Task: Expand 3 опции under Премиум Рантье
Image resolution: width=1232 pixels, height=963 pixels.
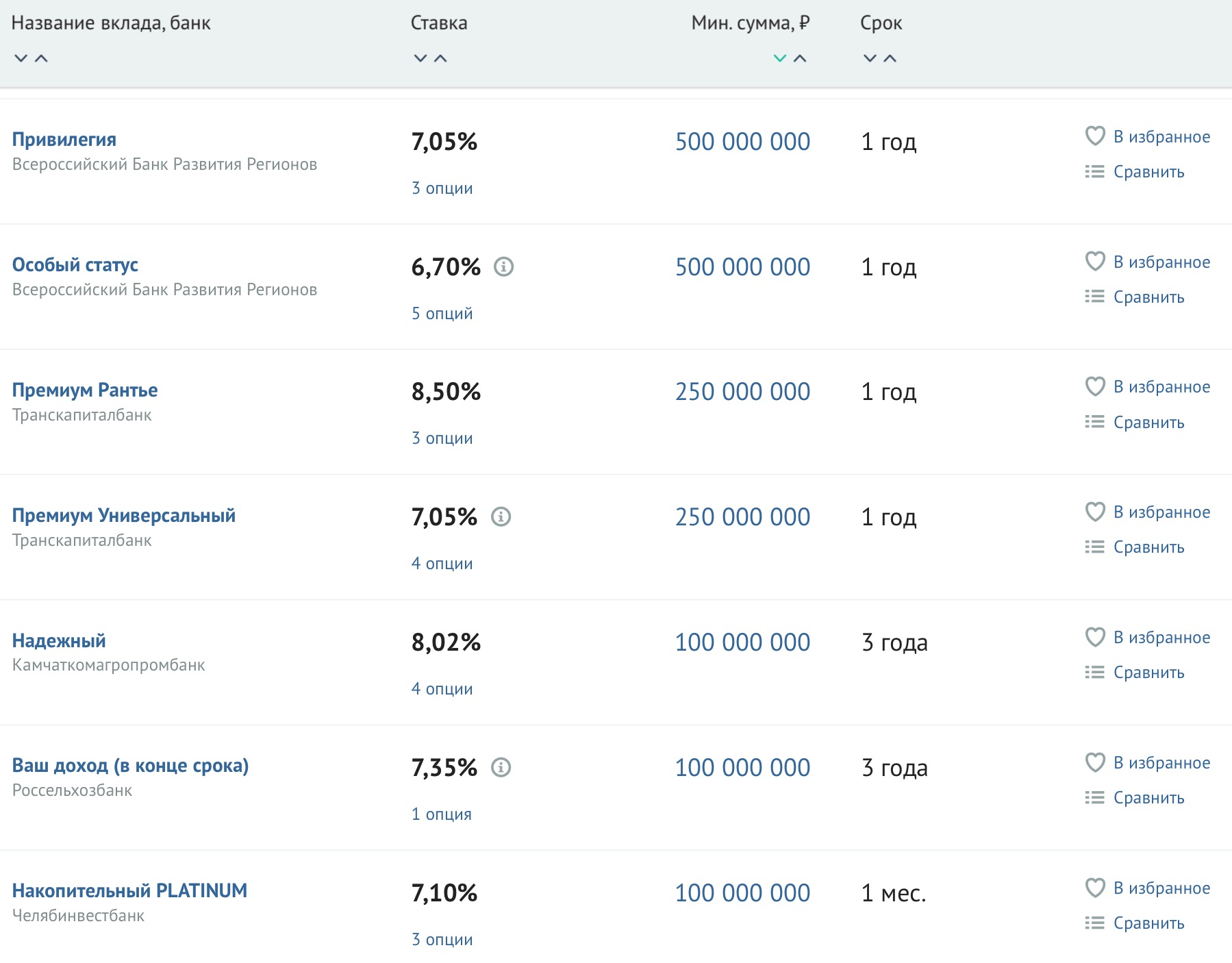Action: [x=442, y=438]
